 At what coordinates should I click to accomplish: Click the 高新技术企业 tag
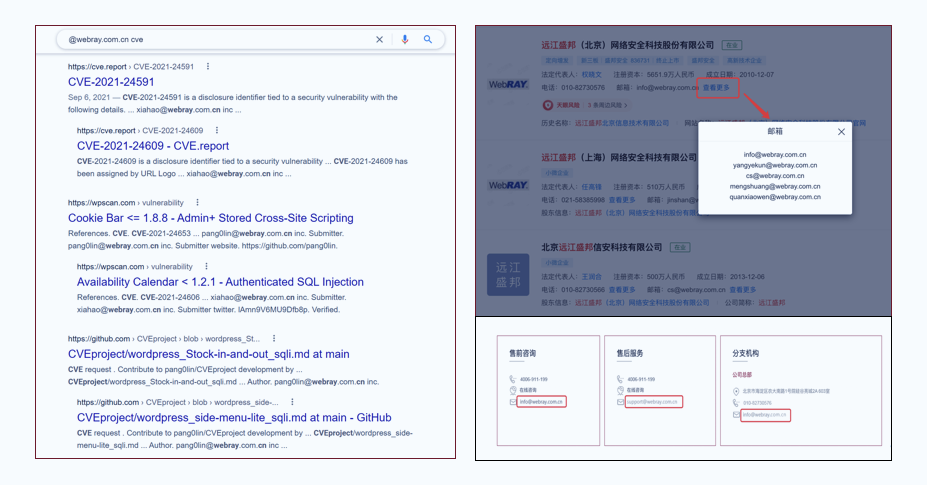pyautogui.click(x=744, y=60)
